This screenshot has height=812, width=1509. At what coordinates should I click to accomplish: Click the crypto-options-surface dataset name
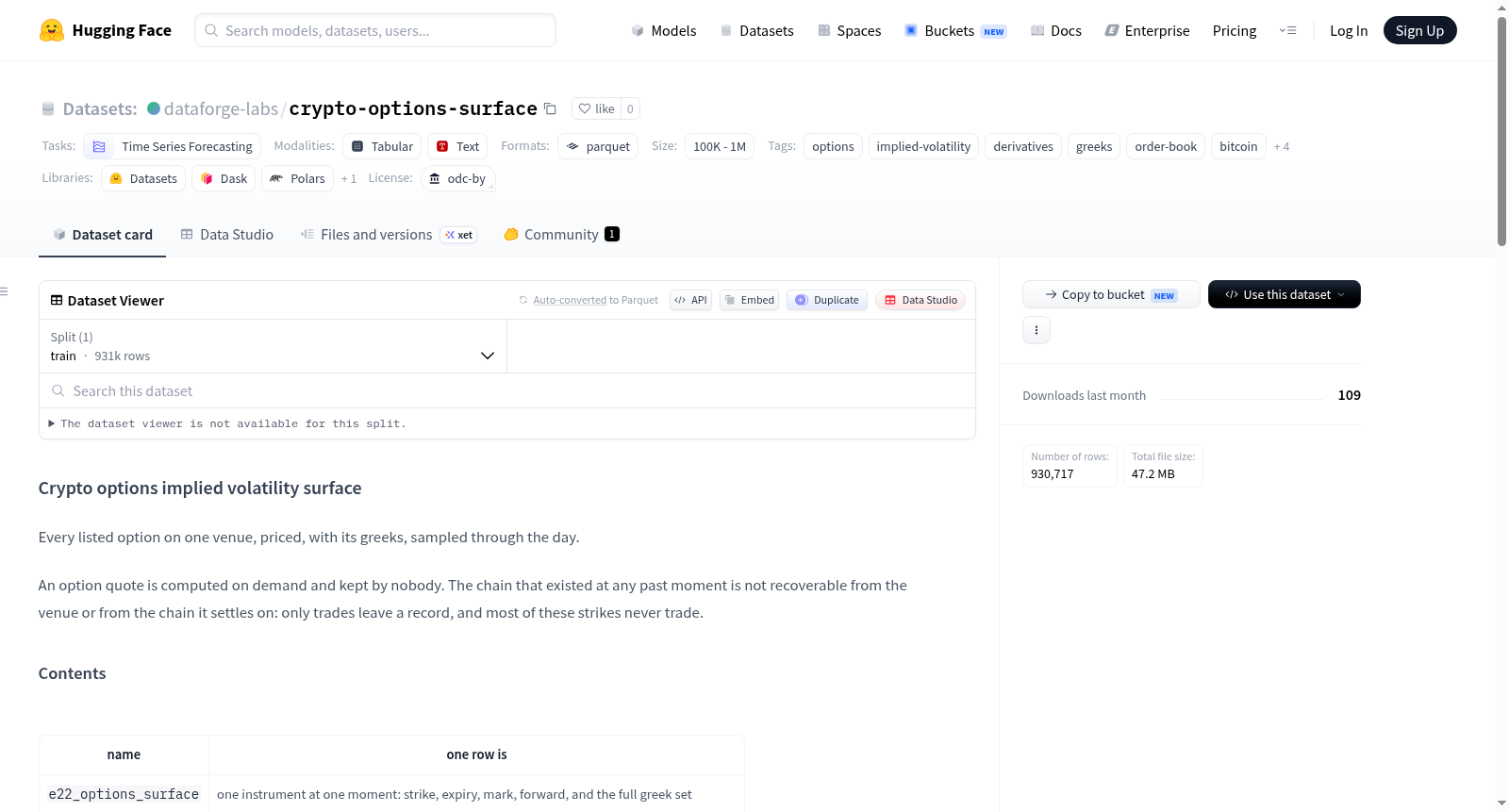tap(413, 108)
